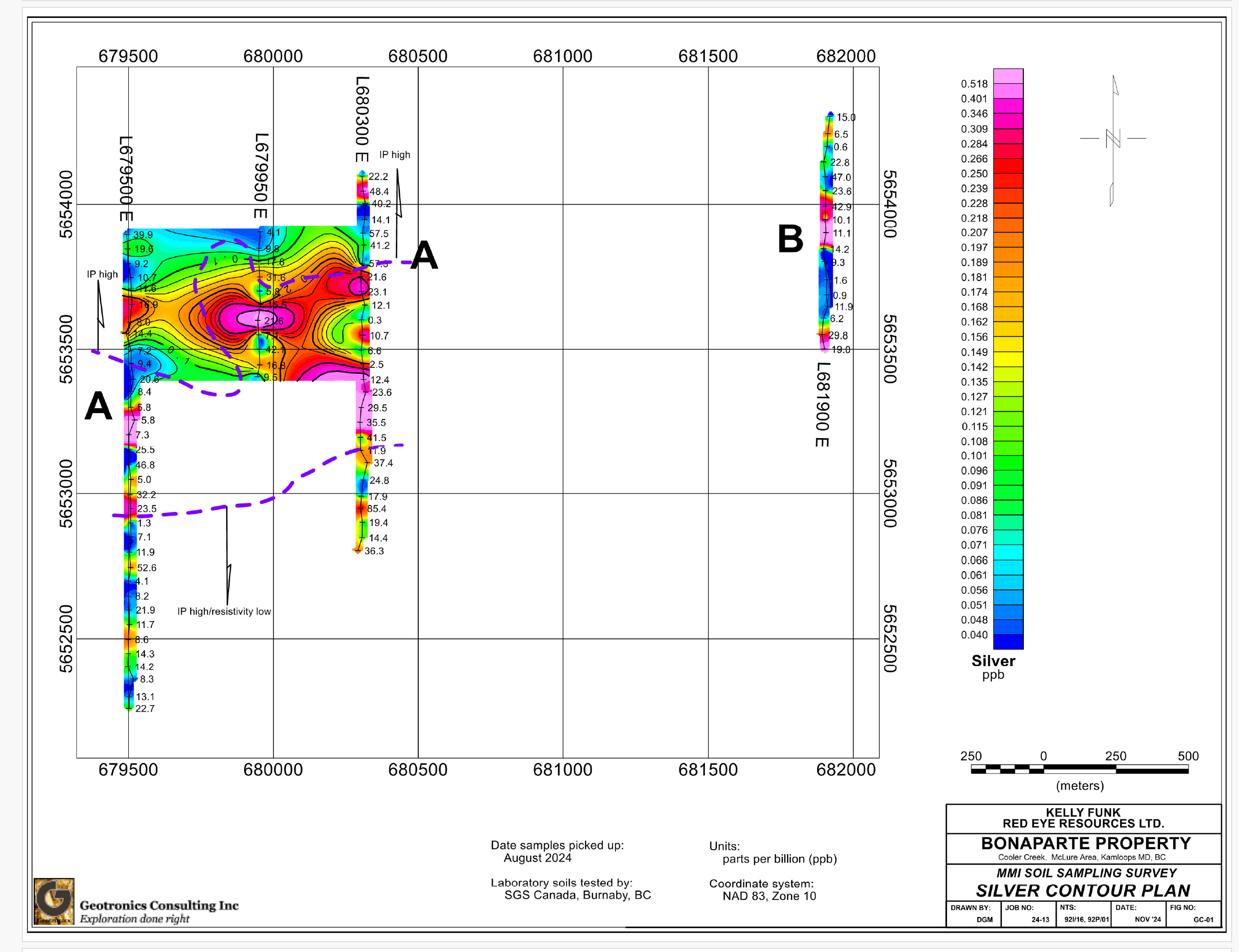Click the L681900 E line label
The height and width of the screenshot is (952, 1239).
point(822,404)
